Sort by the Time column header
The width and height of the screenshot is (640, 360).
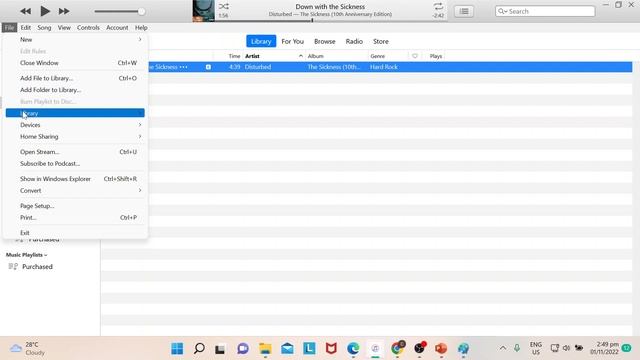228,56
